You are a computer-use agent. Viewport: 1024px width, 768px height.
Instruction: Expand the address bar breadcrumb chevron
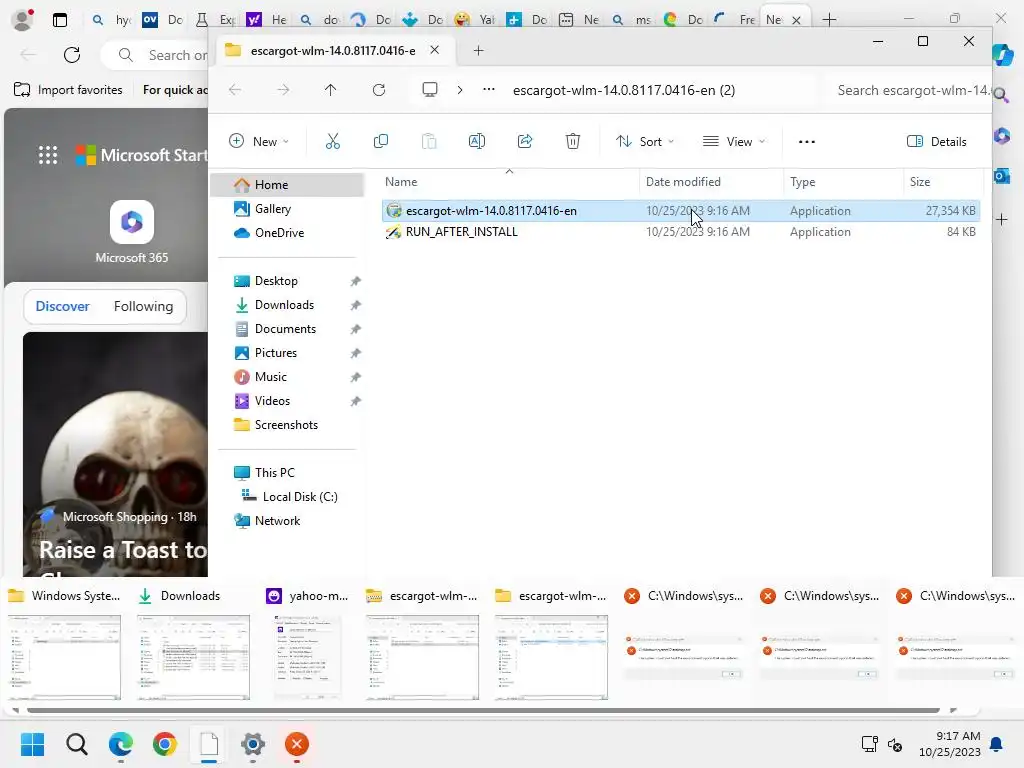click(x=460, y=90)
